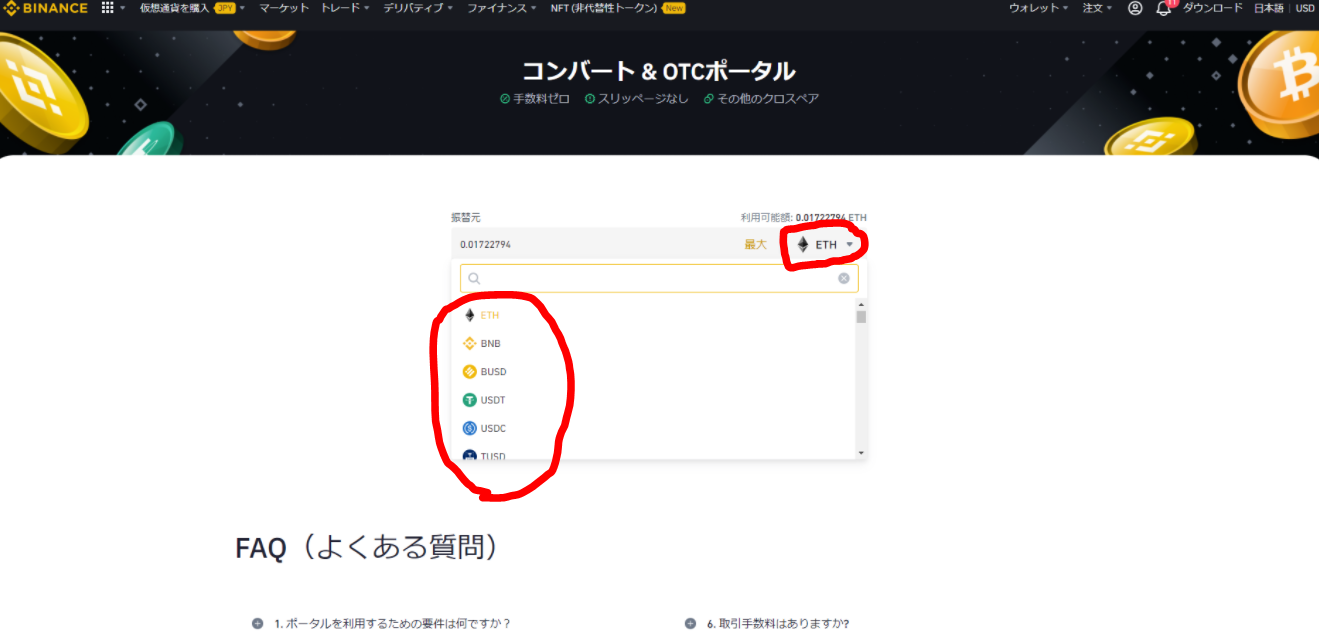1319x633 pixels.
Task: Click the coin list scrollbar down arrow
Action: click(x=861, y=453)
